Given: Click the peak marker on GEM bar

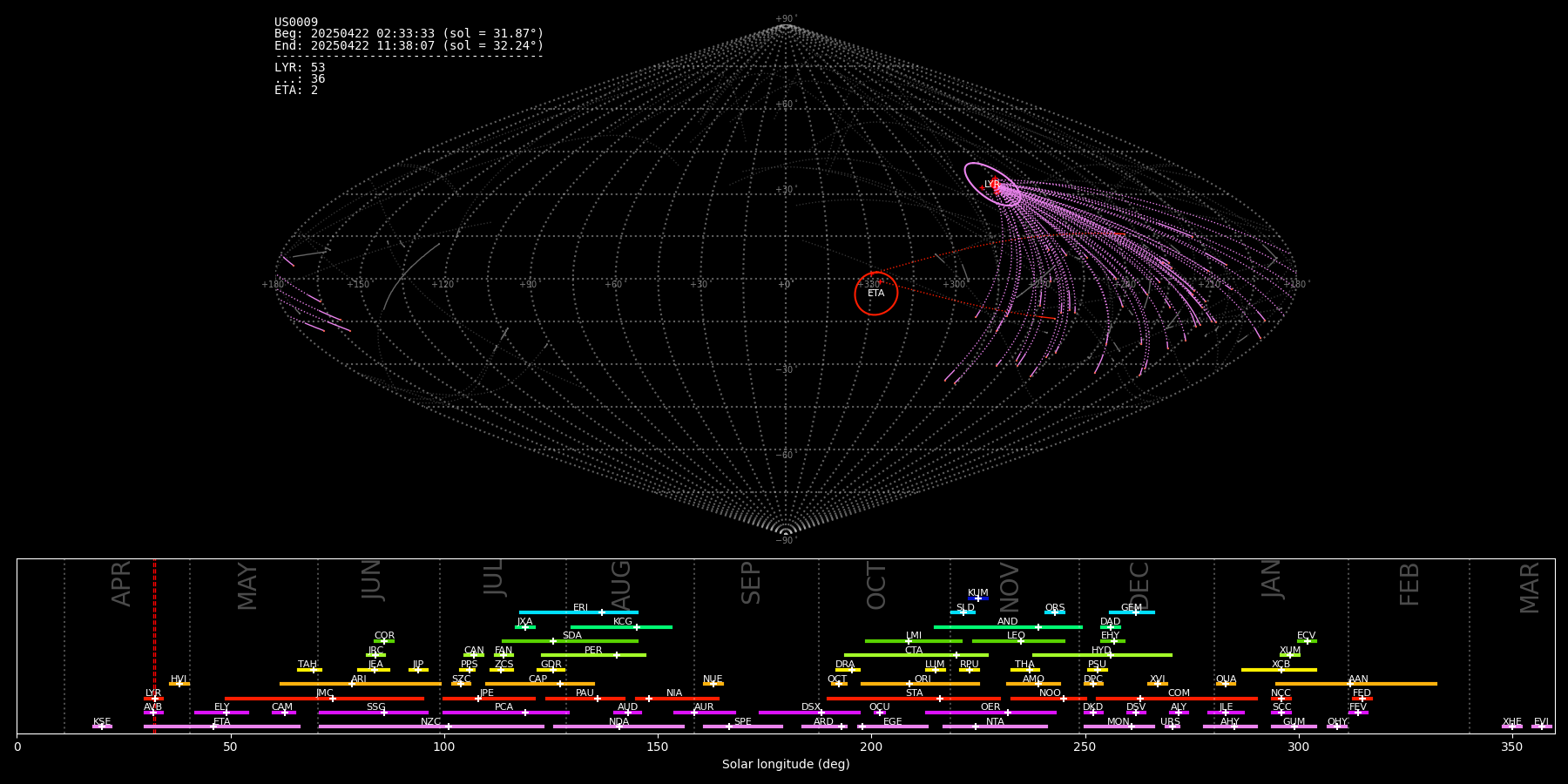Looking at the screenshot, I should [x=1135, y=612].
